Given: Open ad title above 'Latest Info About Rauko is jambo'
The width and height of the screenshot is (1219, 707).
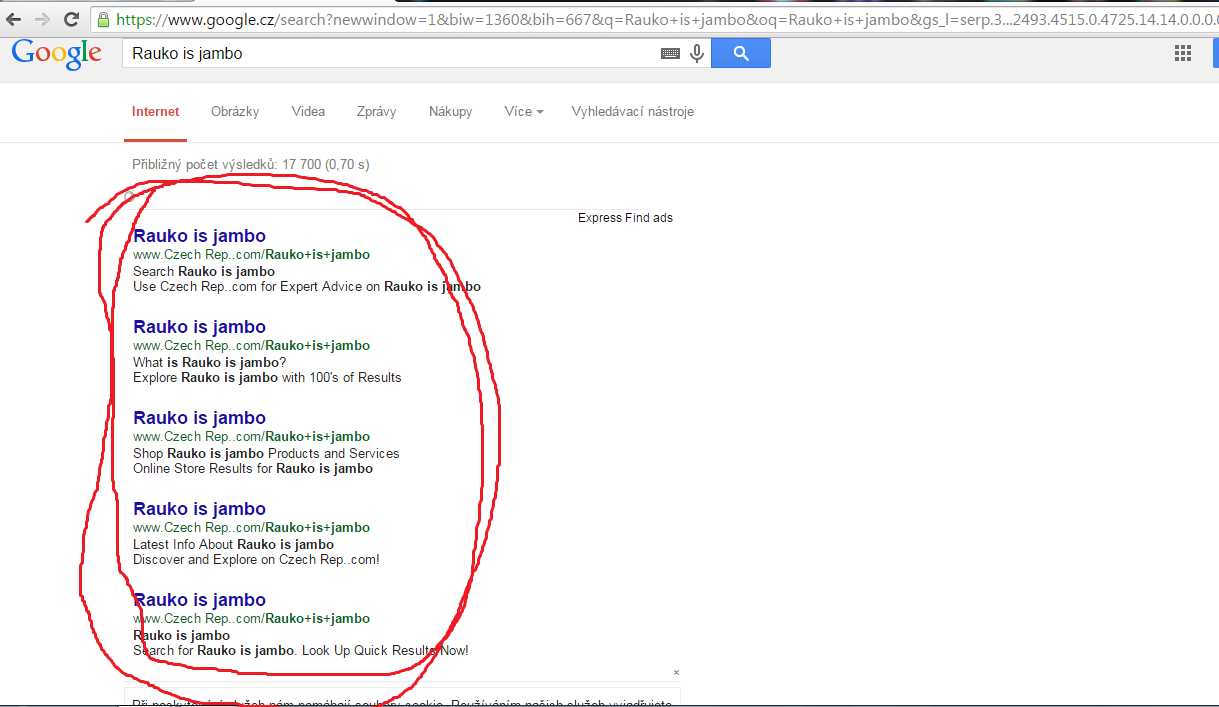Looking at the screenshot, I should [199, 509].
